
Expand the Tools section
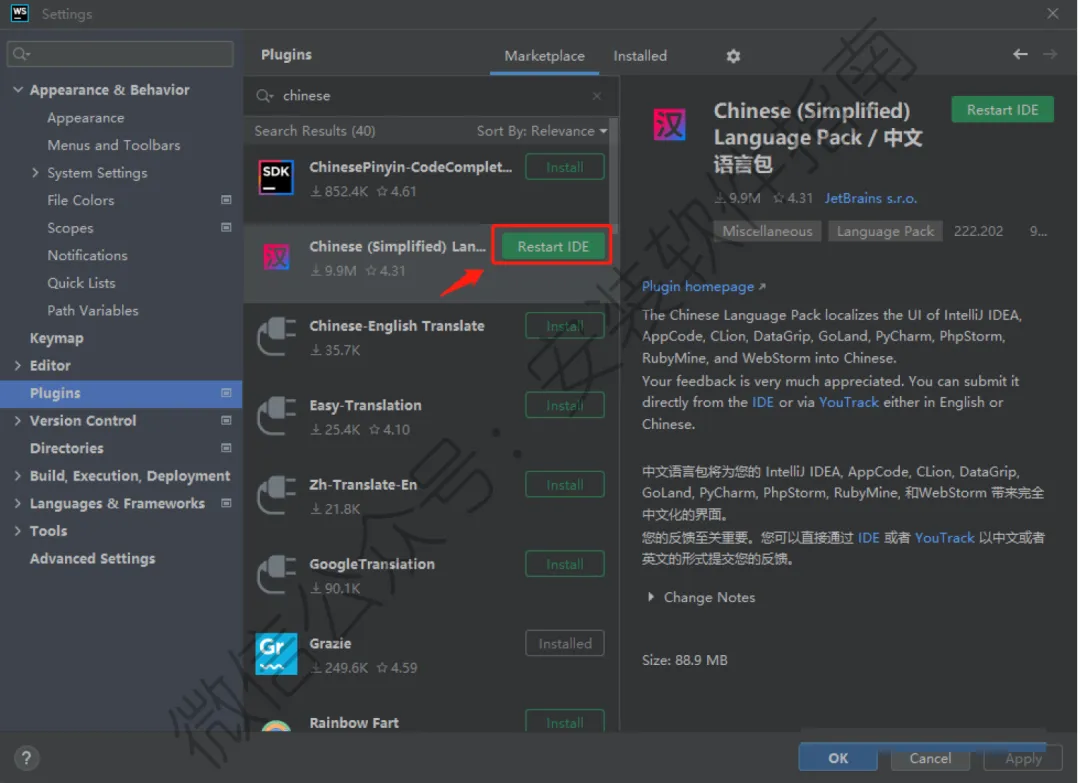coord(18,530)
